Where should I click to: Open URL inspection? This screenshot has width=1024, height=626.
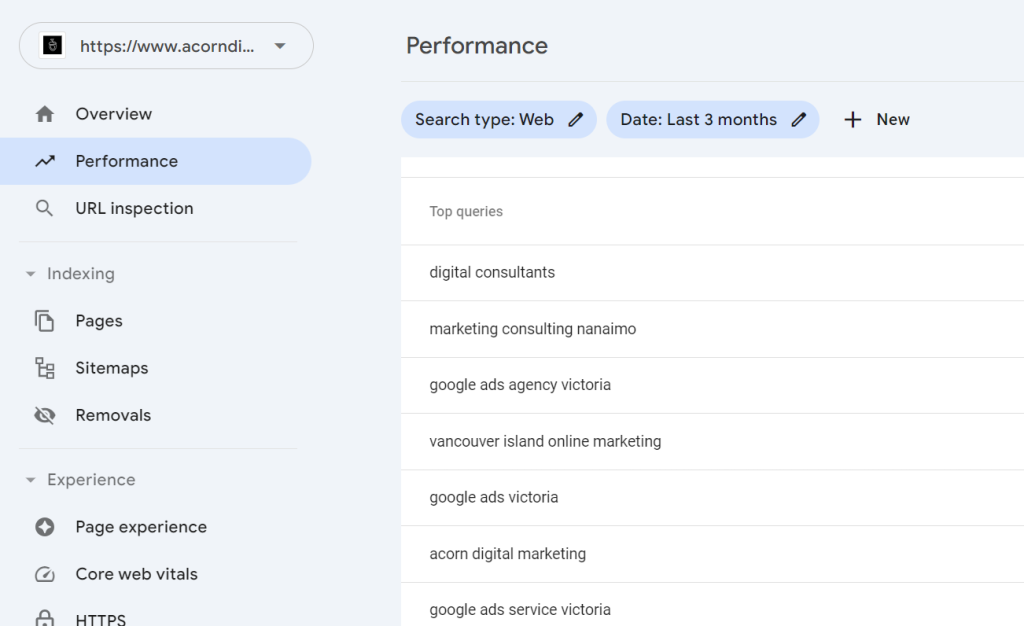(x=135, y=208)
